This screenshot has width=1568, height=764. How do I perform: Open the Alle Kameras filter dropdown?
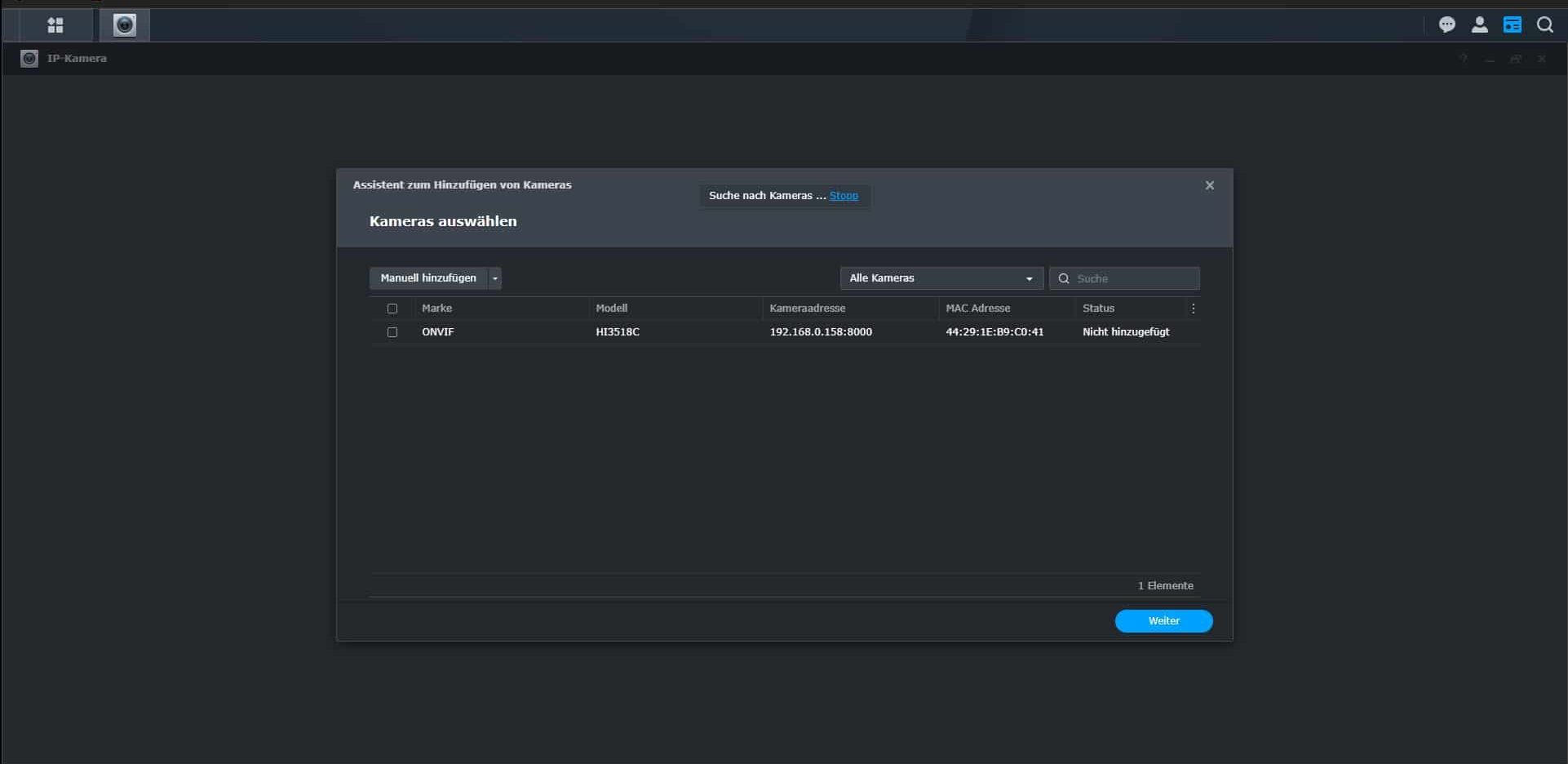click(x=941, y=278)
